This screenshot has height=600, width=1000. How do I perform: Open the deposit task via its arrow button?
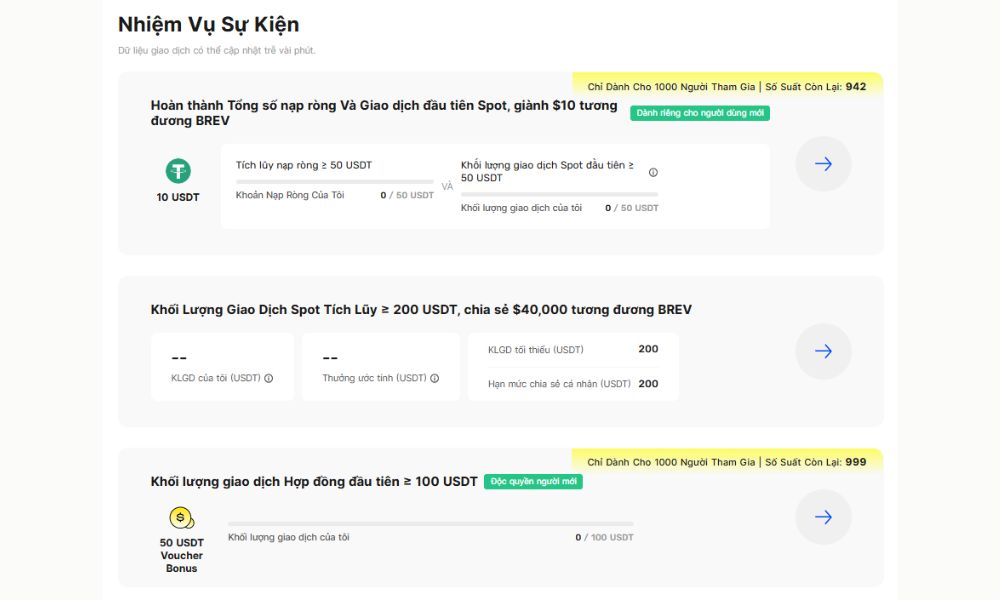(823, 163)
